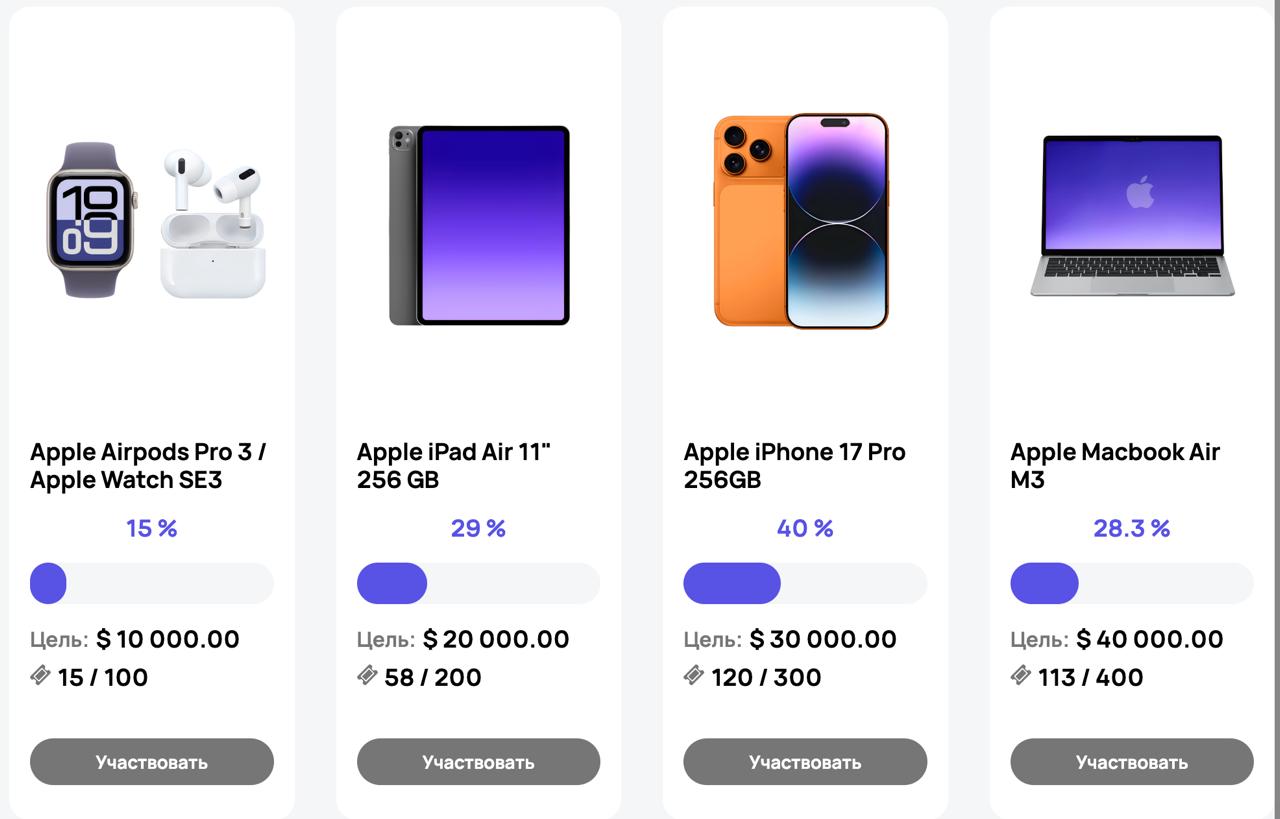Screen dimensions: 1280x819
Task: Click the 40 % iPhone progress bar
Action: (x=805, y=583)
